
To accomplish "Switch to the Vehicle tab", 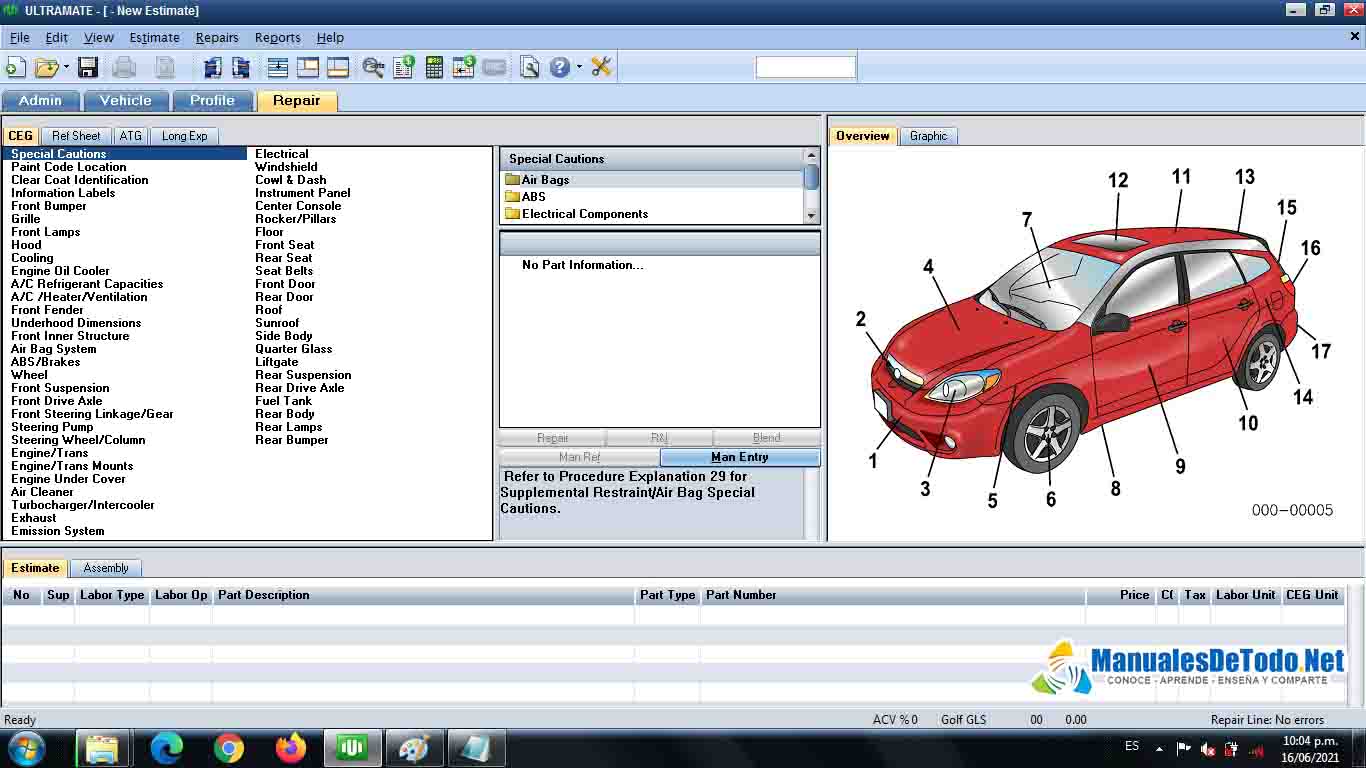I will [126, 100].
